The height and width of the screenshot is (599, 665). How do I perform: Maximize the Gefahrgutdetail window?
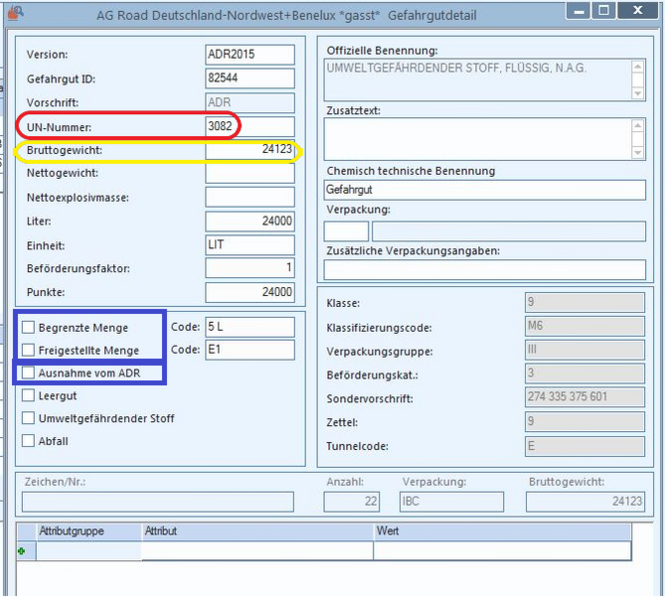click(x=604, y=10)
